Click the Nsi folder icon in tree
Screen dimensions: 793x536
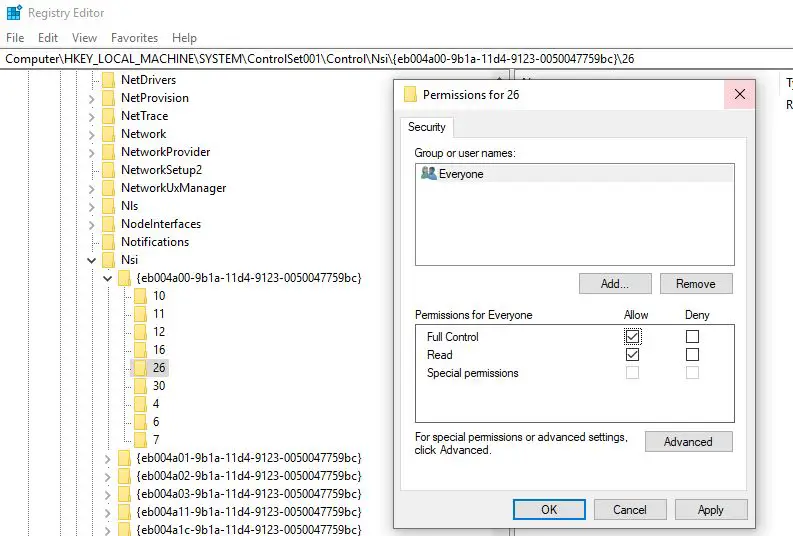tap(109, 260)
